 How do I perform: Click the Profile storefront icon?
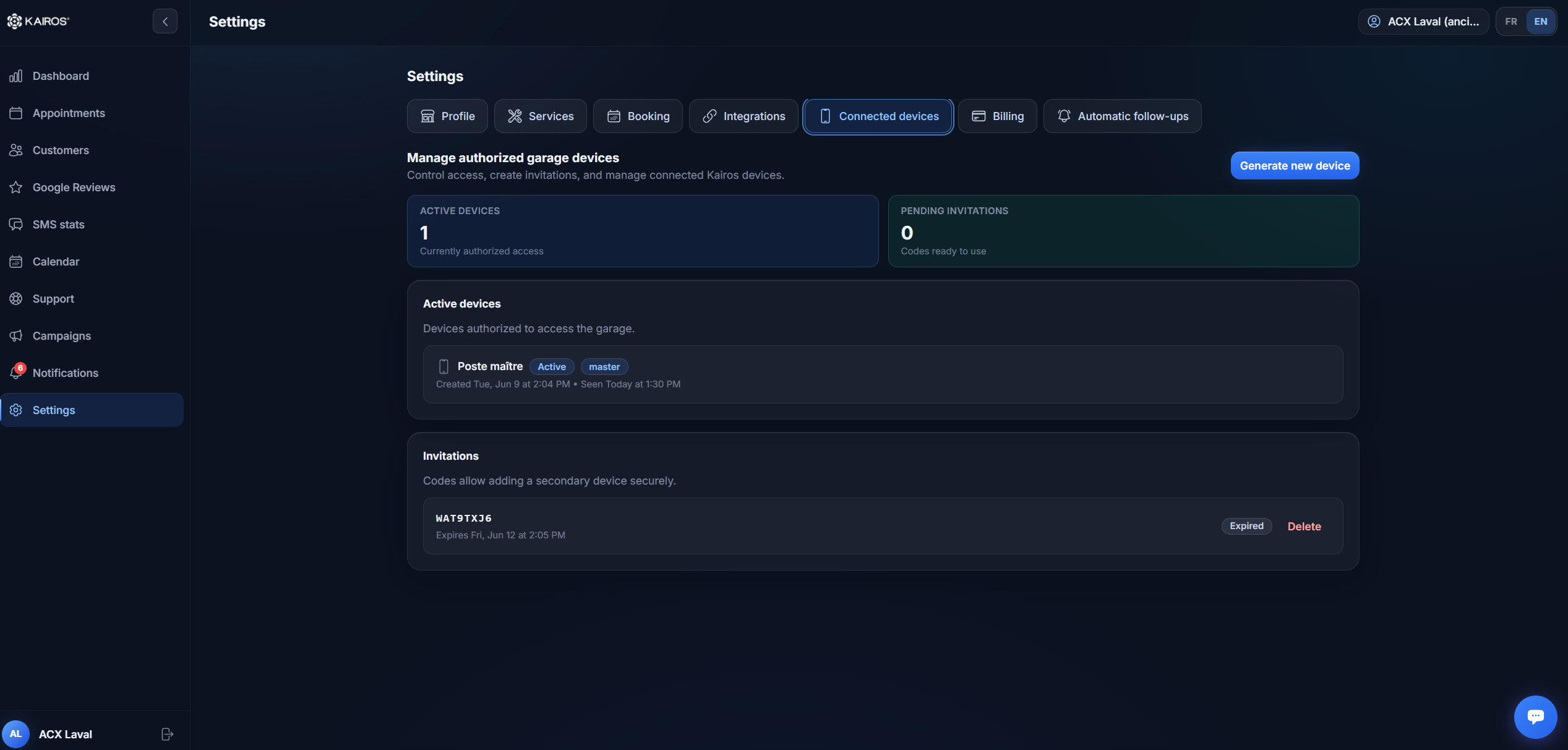click(427, 116)
